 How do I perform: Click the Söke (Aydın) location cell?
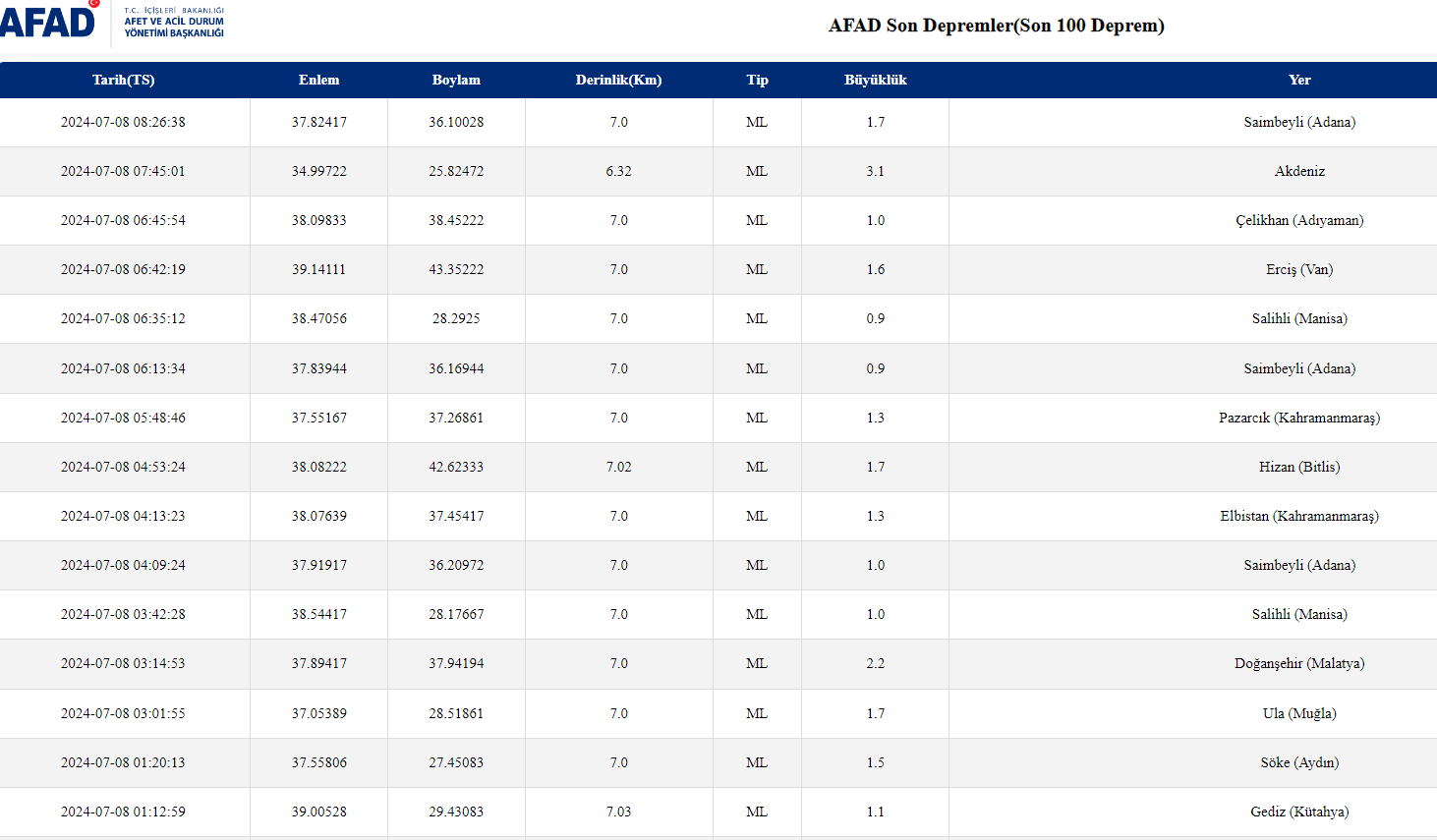click(x=1299, y=762)
